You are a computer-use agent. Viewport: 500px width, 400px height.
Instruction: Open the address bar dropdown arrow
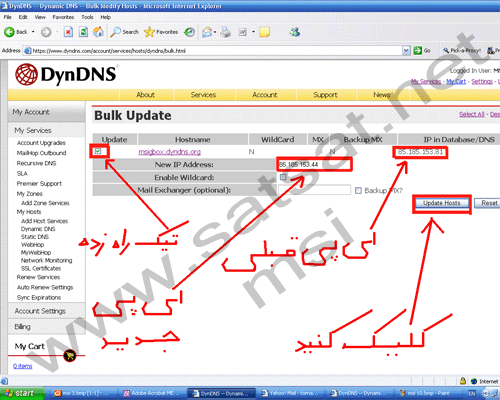tap(406, 51)
